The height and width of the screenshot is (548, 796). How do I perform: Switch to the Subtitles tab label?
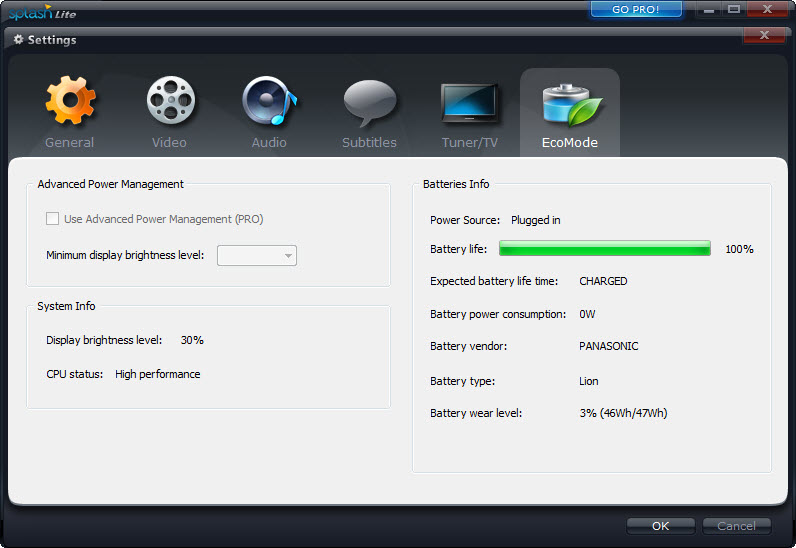(369, 142)
